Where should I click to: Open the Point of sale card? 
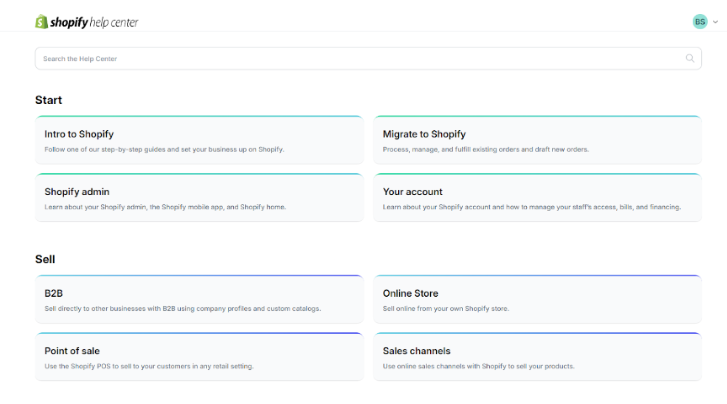pyautogui.click(x=199, y=356)
